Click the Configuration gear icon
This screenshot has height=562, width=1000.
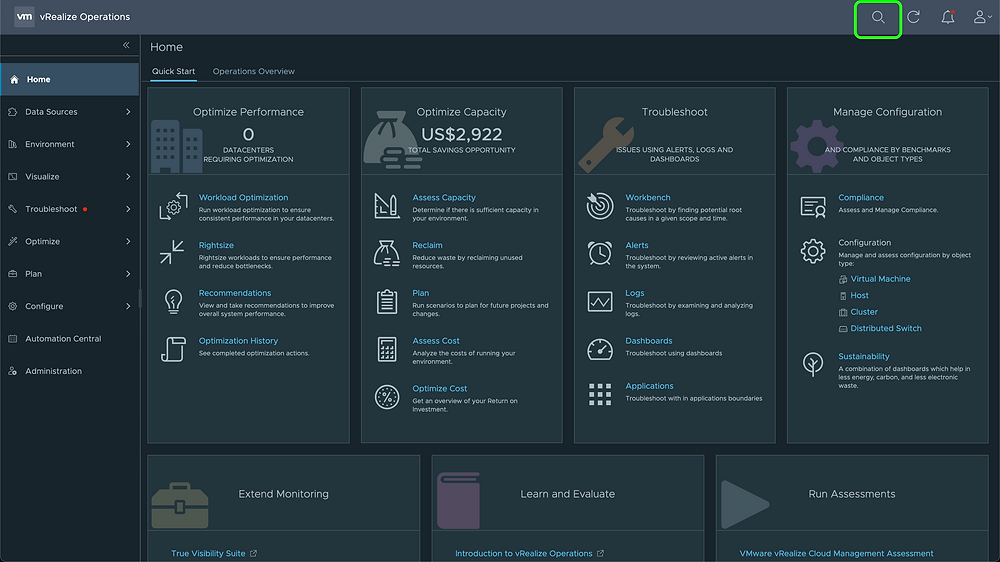813,251
